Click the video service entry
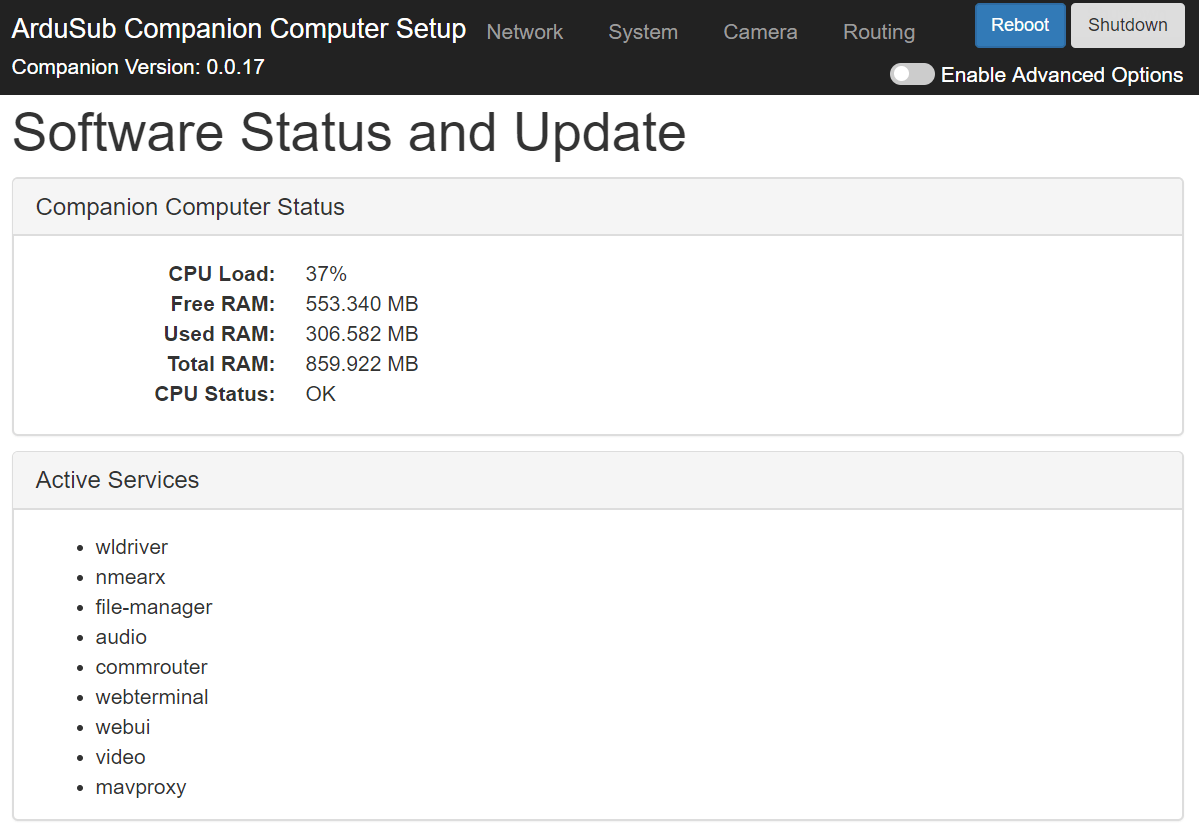1199x824 pixels. (120, 757)
